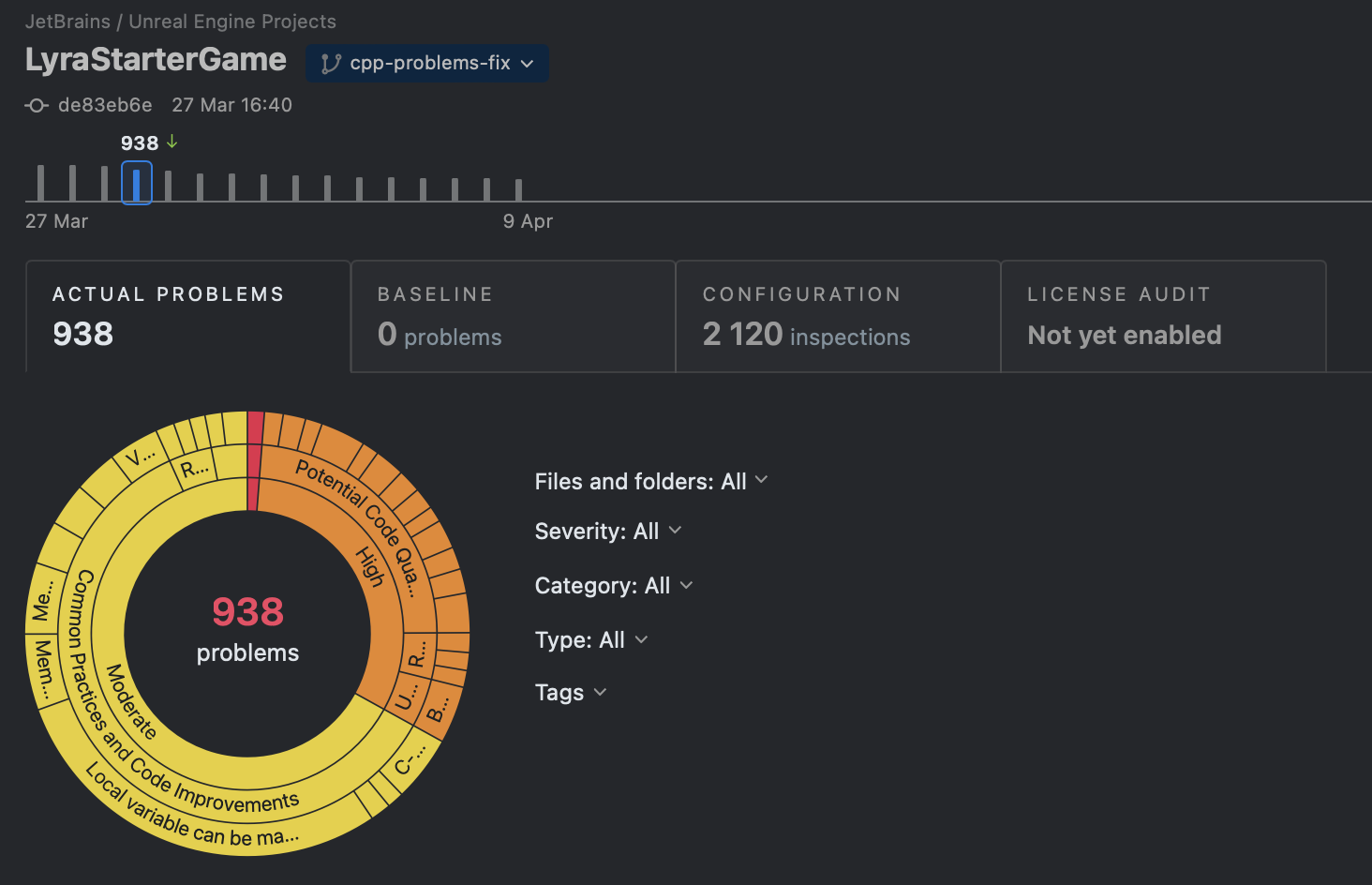Open the Category: All filter

[614, 586]
